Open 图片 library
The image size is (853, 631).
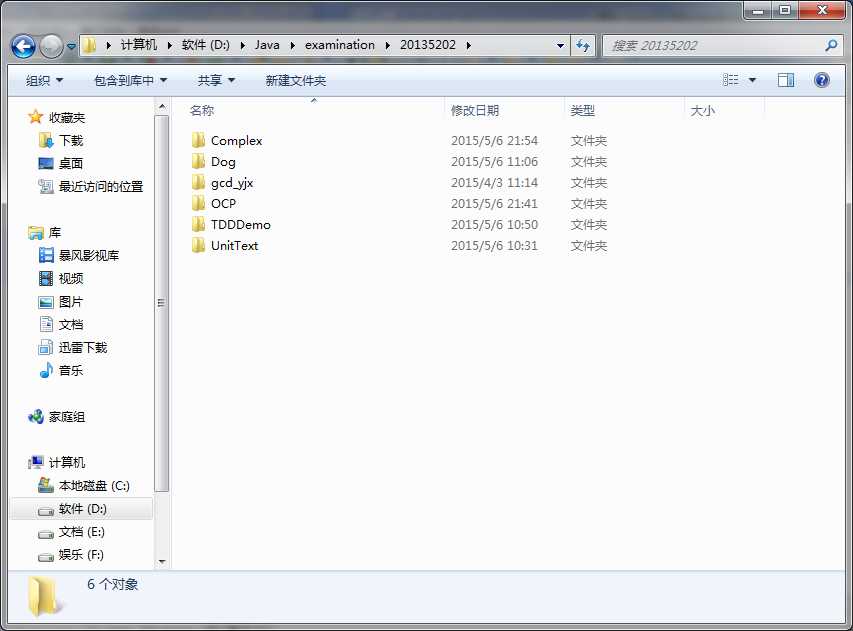71,301
